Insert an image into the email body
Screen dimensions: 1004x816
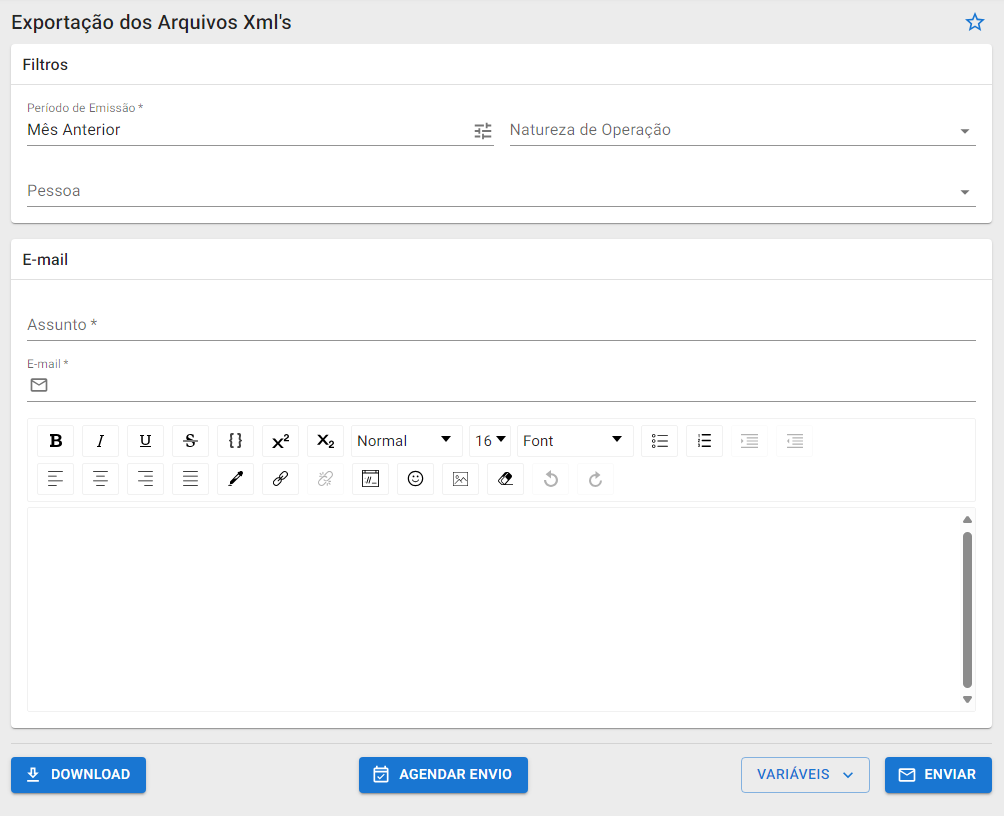(460, 479)
